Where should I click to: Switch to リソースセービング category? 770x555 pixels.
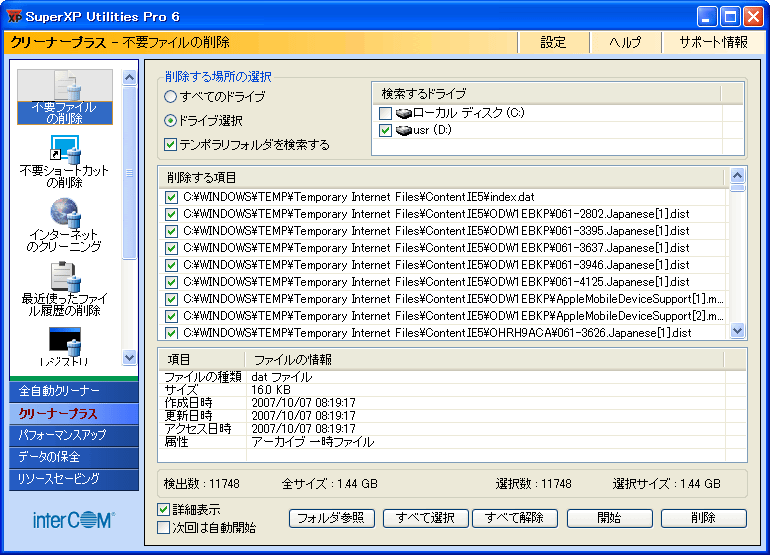point(74,479)
